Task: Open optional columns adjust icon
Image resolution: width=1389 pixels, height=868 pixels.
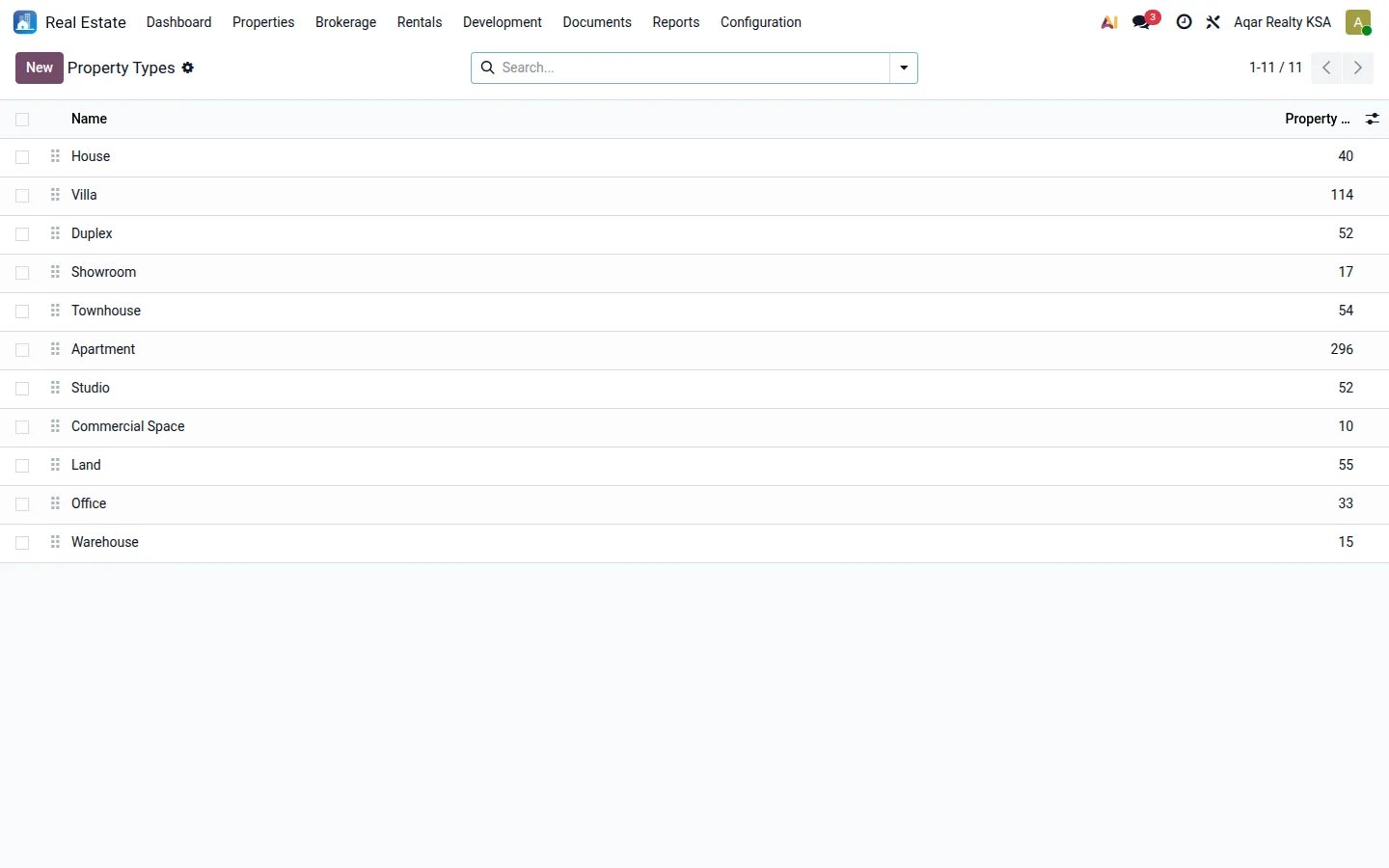Action: pyautogui.click(x=1372, y=119)
